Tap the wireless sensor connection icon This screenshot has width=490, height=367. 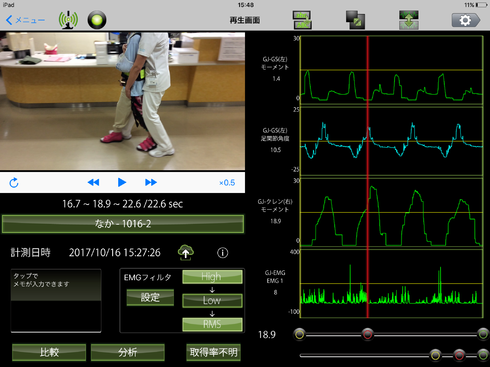pos(68,20)
